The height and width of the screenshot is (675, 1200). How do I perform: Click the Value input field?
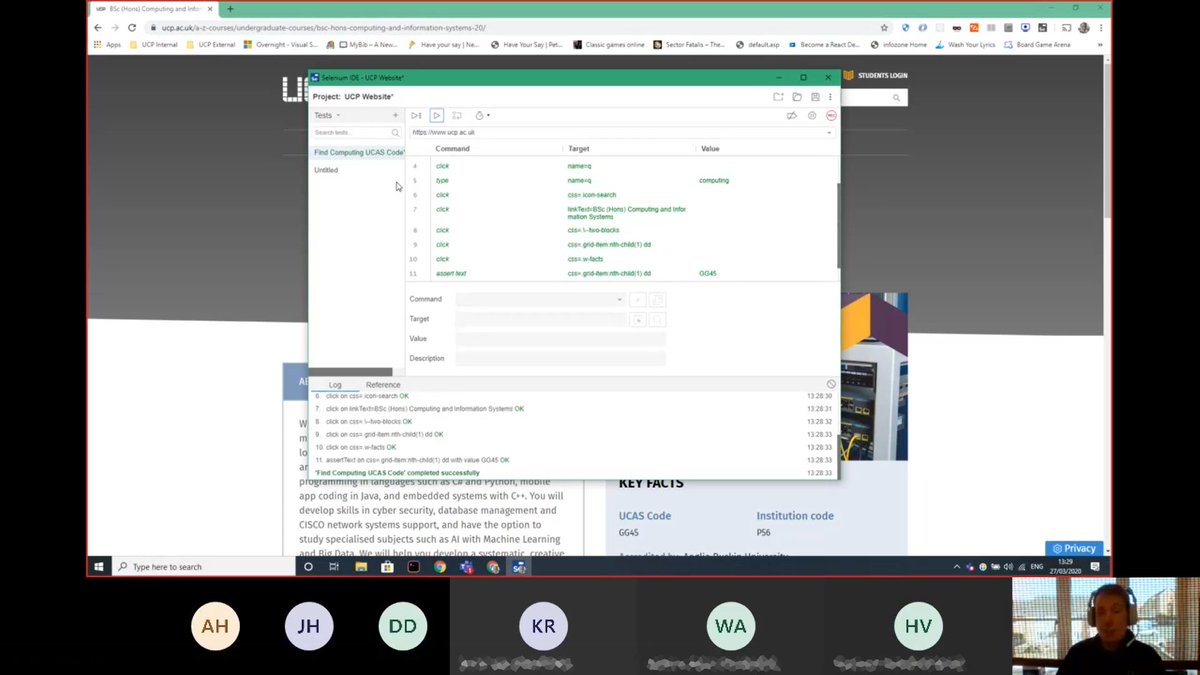pyautogui.click(x=560, y=339)
